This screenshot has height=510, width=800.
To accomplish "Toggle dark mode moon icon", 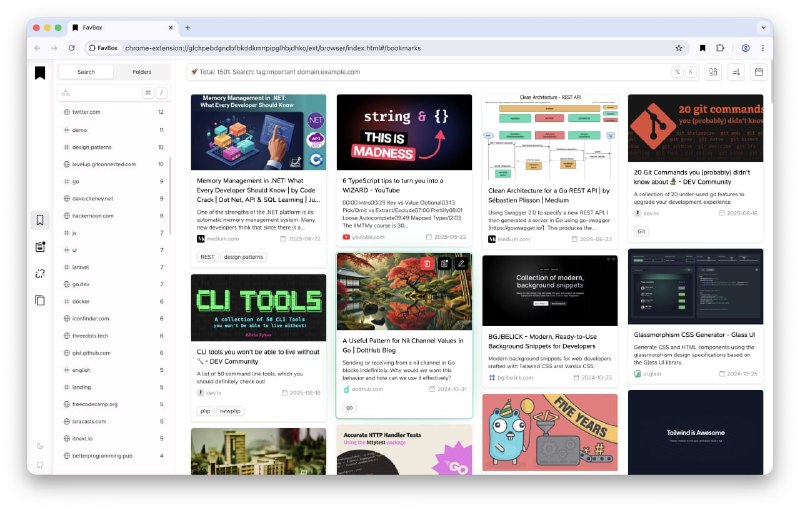I will pyautogui.click(x=40, y=446).
